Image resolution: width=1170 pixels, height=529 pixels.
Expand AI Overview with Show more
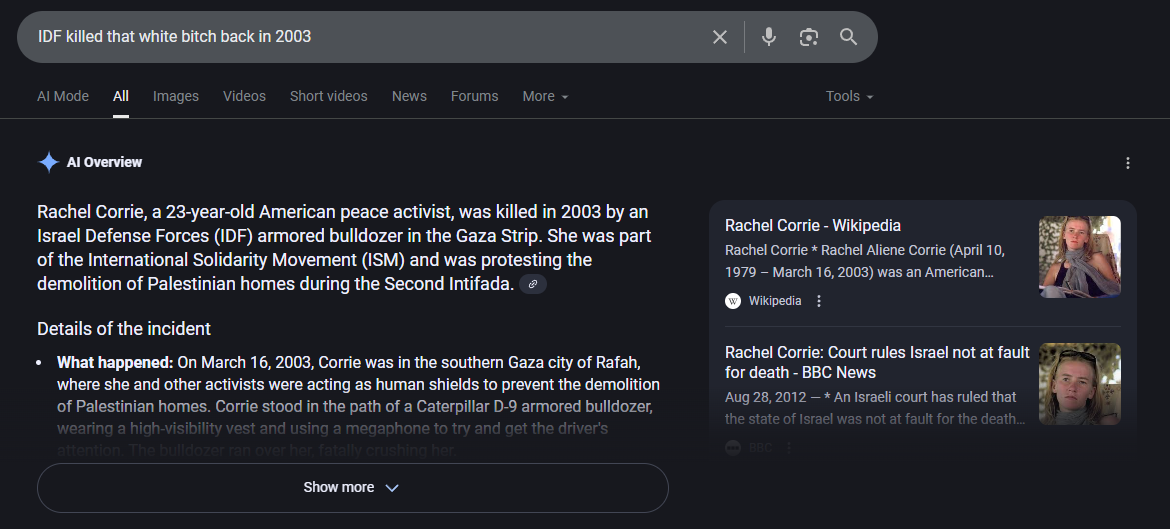point(352,488)
